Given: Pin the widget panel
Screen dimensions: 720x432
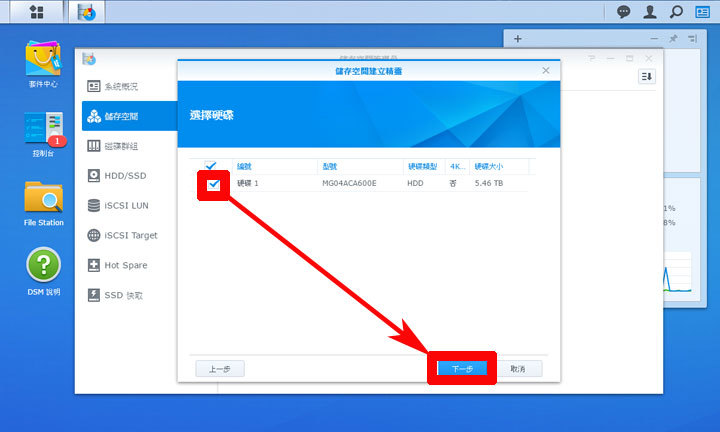Looking at the screenshot, I should pyautogui.click(x=673, y=39).
